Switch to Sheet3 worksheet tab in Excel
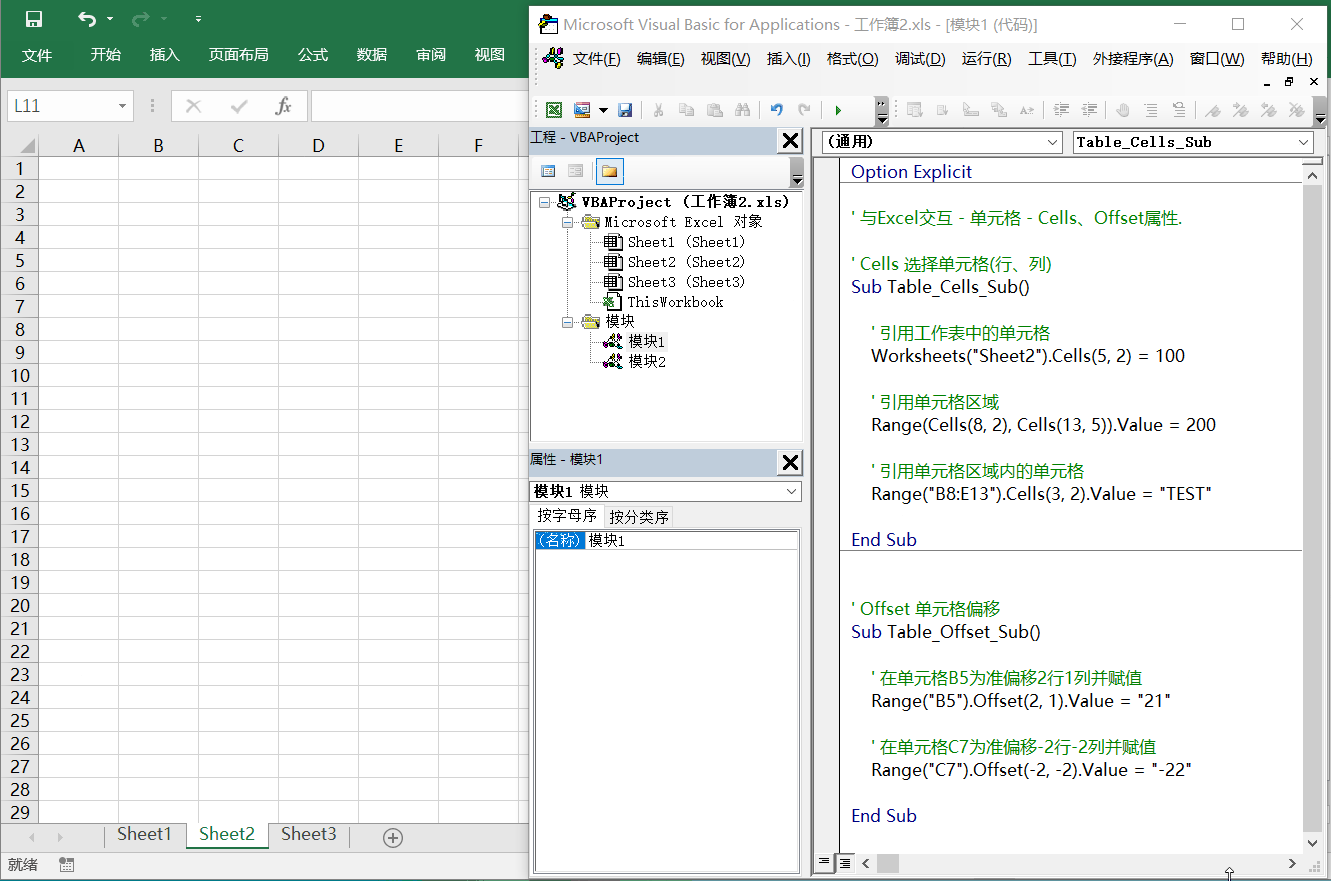 click(308, 835)
